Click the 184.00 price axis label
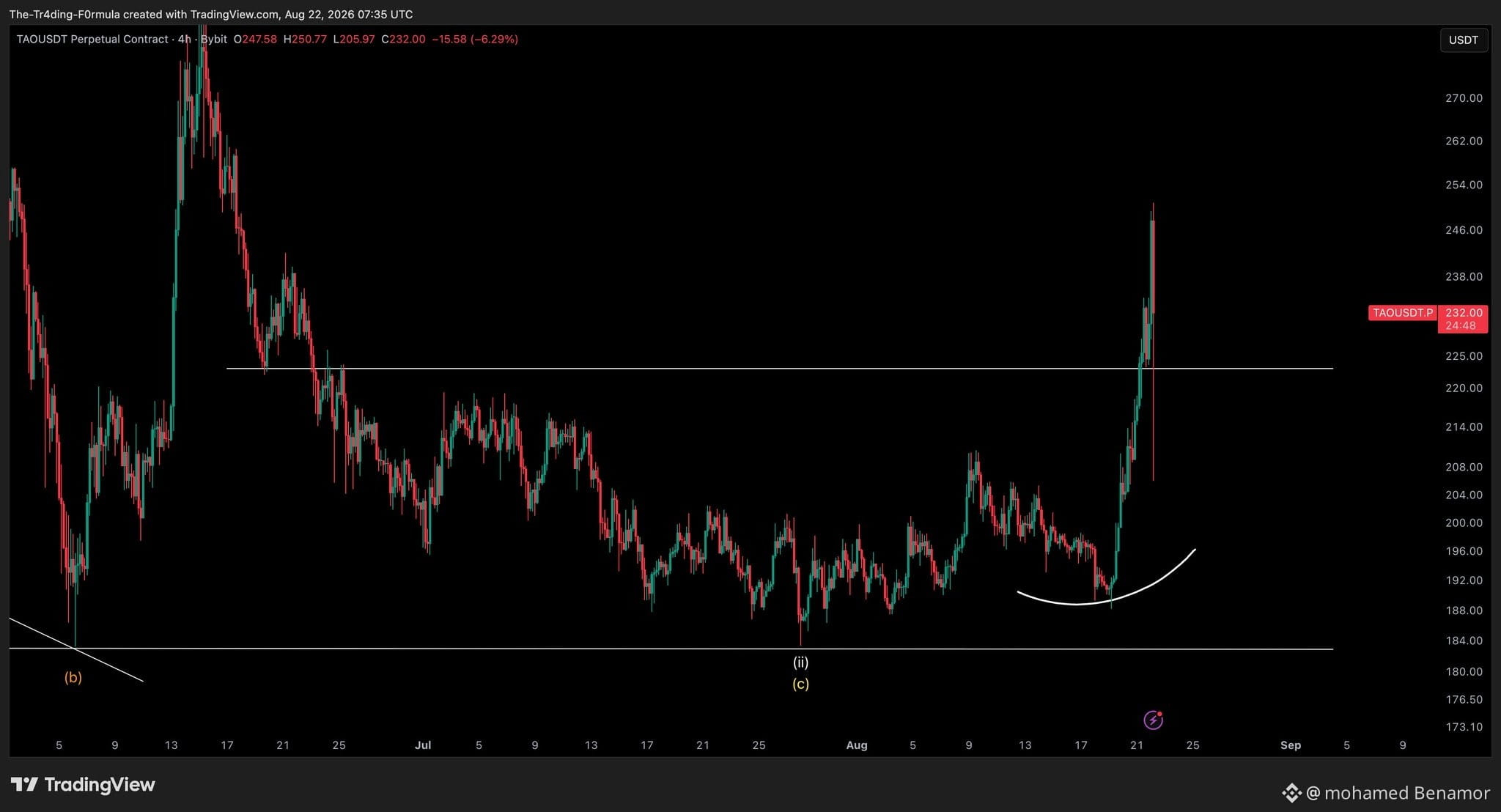Viewport: 1501px width, 812px height. [x=1464, y=641]
